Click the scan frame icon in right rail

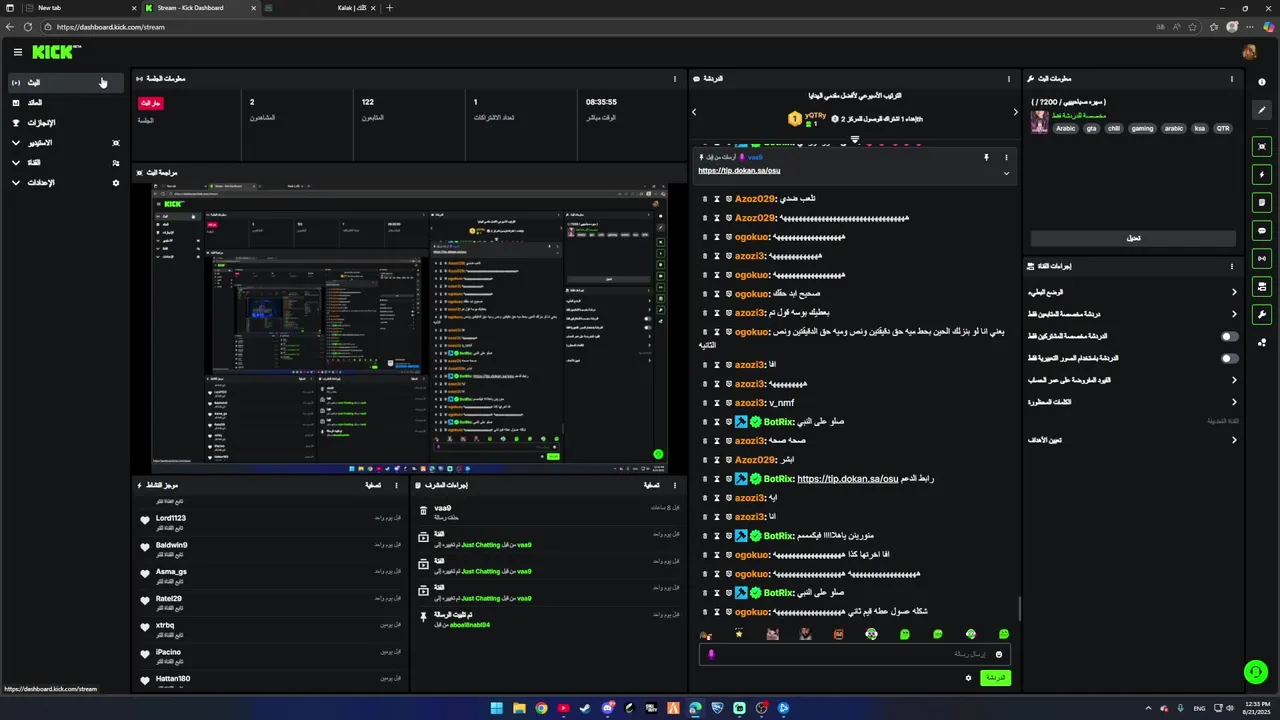[x=1262, y=146]
